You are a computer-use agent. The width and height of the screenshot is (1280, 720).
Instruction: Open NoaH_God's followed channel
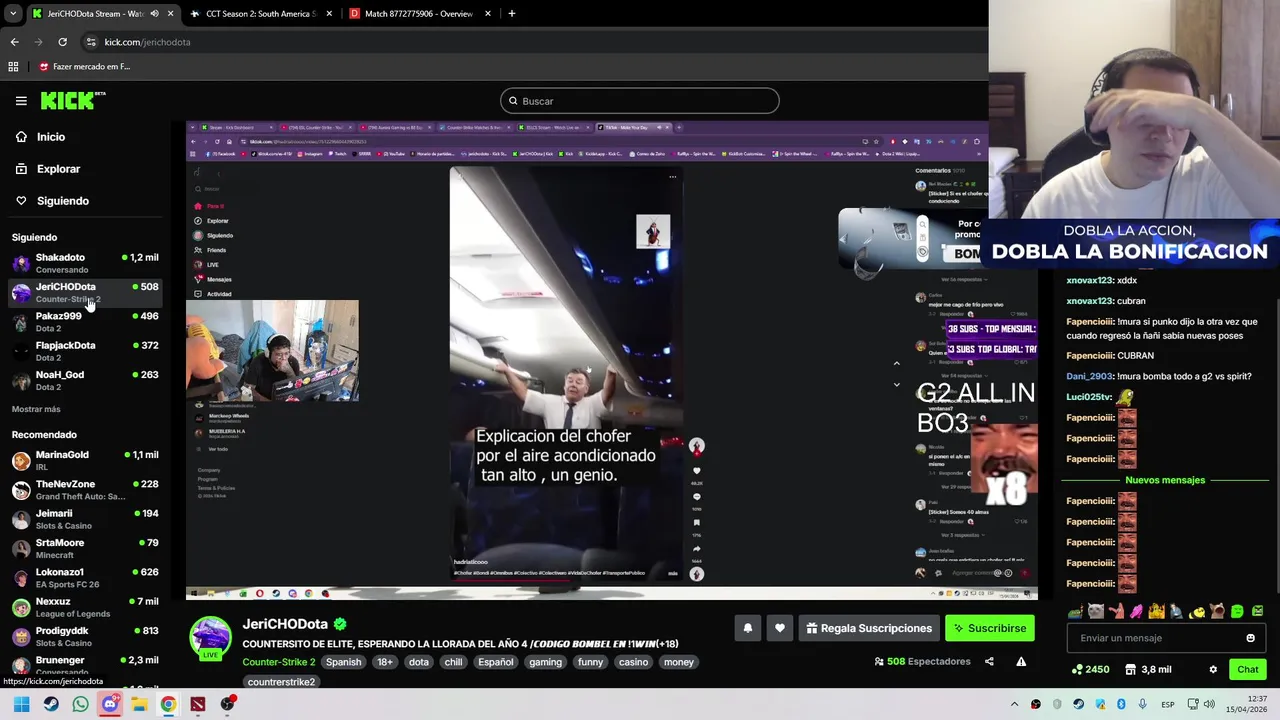pyautogui.click(x=85, y=380)
